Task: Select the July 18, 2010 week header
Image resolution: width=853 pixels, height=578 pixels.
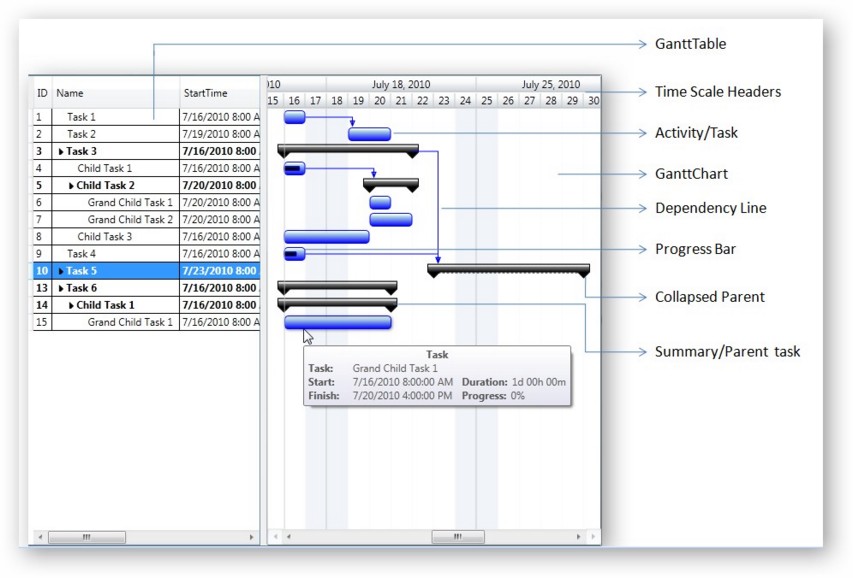Action: coord(400,85)
